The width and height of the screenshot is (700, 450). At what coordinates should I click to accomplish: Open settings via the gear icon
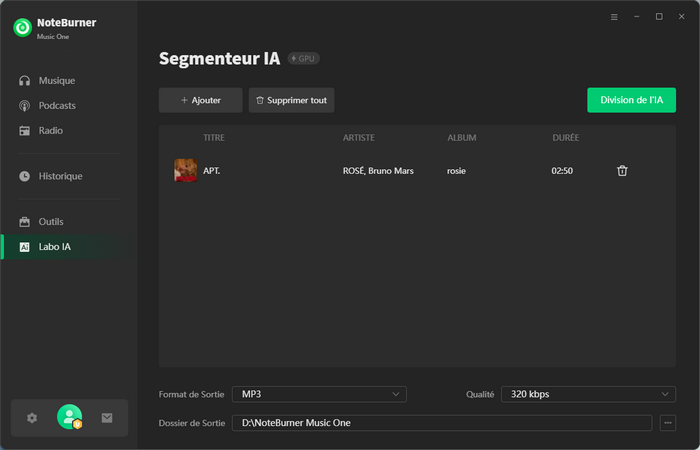(x=32, y=418)
